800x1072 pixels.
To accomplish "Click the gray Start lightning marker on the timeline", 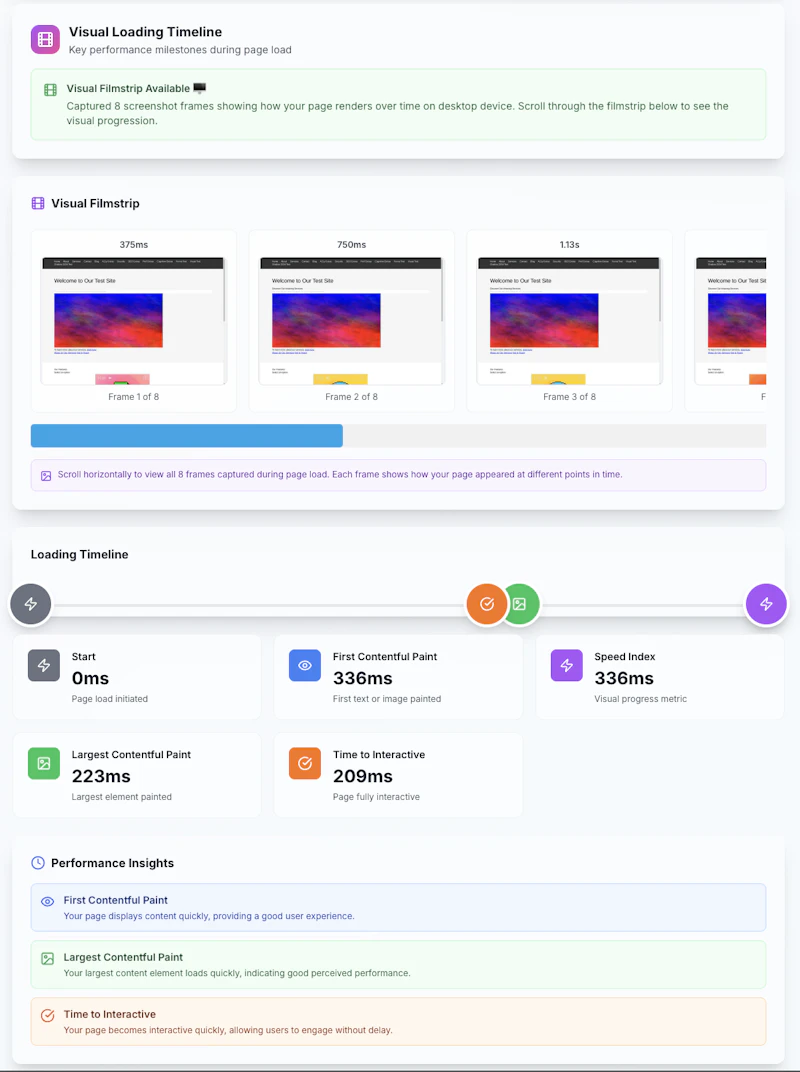I will tap(31, 604).
